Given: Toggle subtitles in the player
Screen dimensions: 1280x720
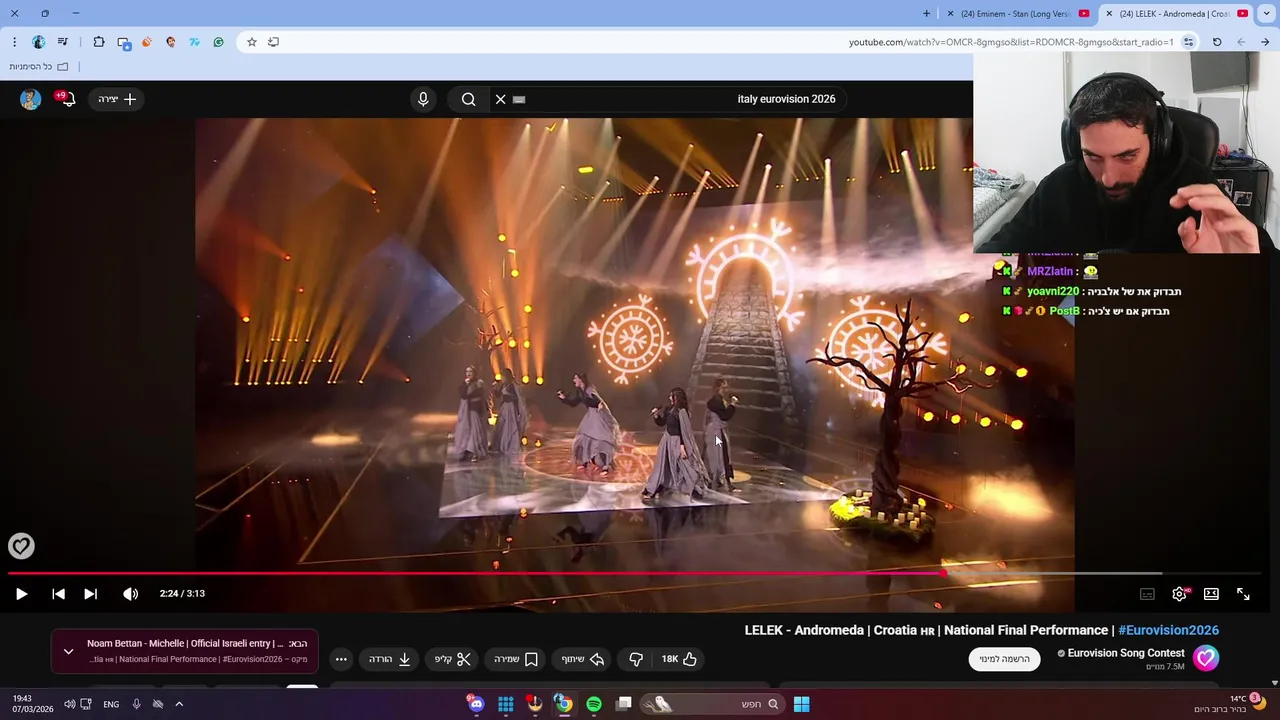Looking at the screenshot, I should [x=1147, y=593].
